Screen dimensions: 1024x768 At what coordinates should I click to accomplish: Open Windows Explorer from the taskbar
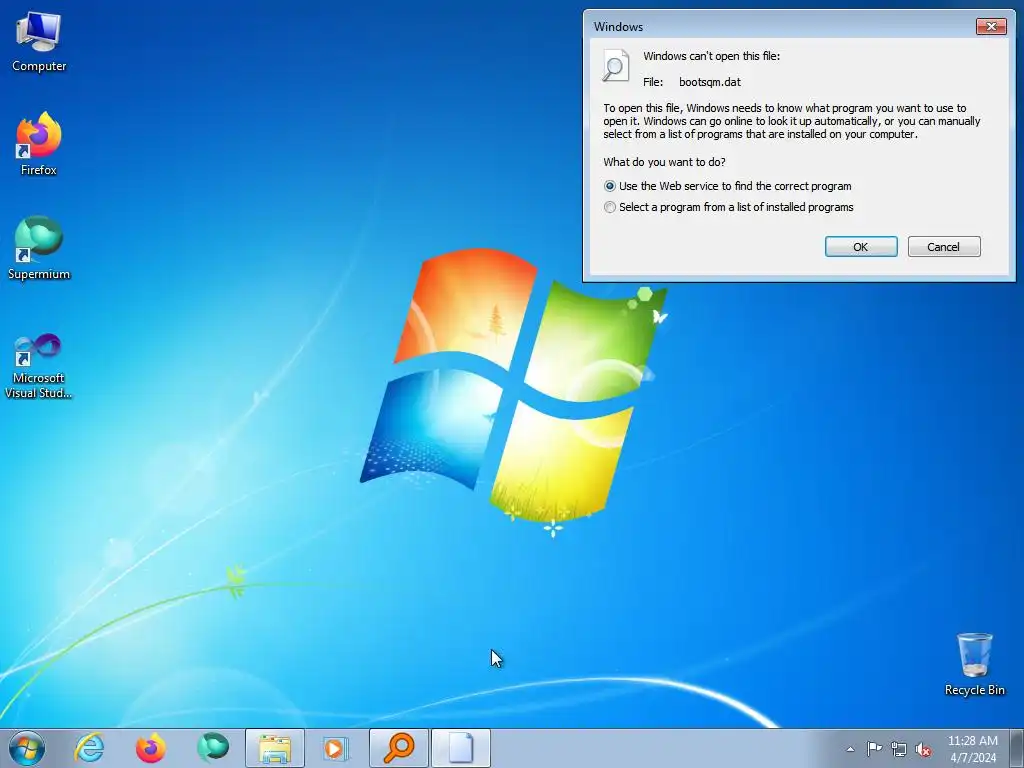[275, 748]
